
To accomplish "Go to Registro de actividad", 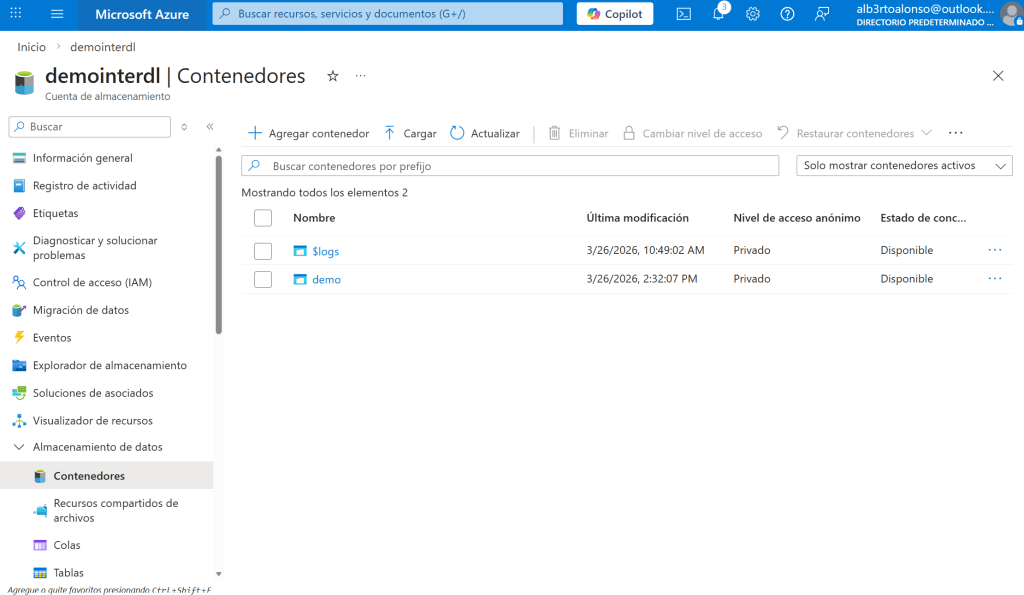I will coord(84,185).
